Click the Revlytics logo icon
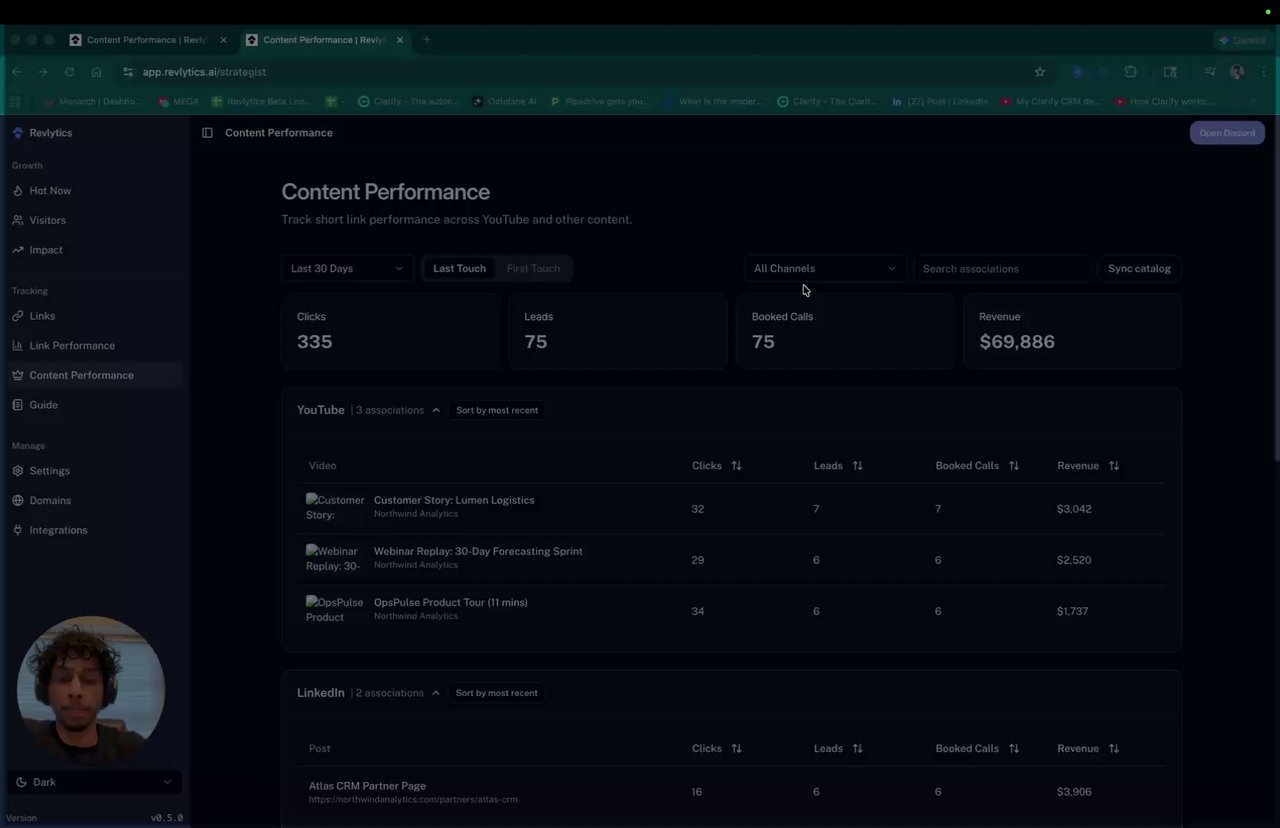This screenshot has width=1280, height=828. (x=18, y=133)
